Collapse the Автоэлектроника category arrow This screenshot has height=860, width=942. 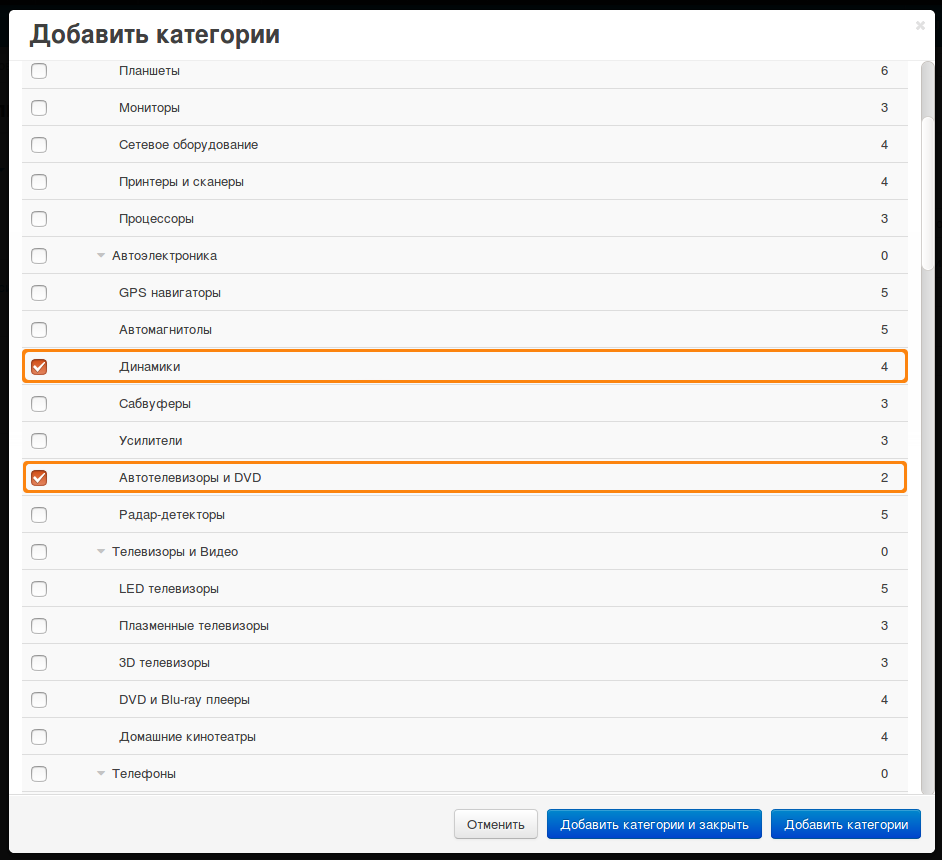[x=101, y=256]
